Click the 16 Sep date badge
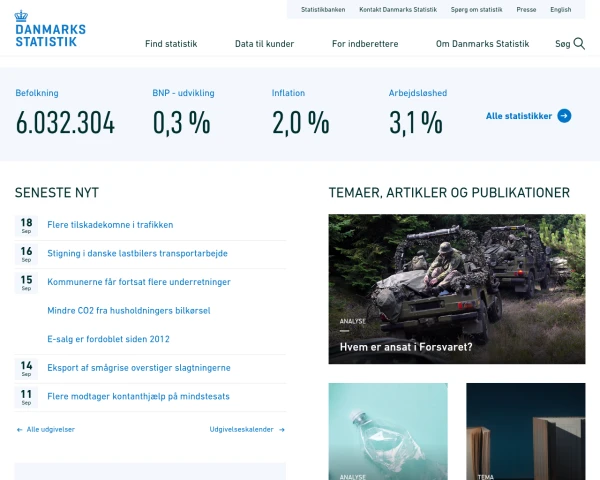 pyautogui.click(x=26, y=254)
